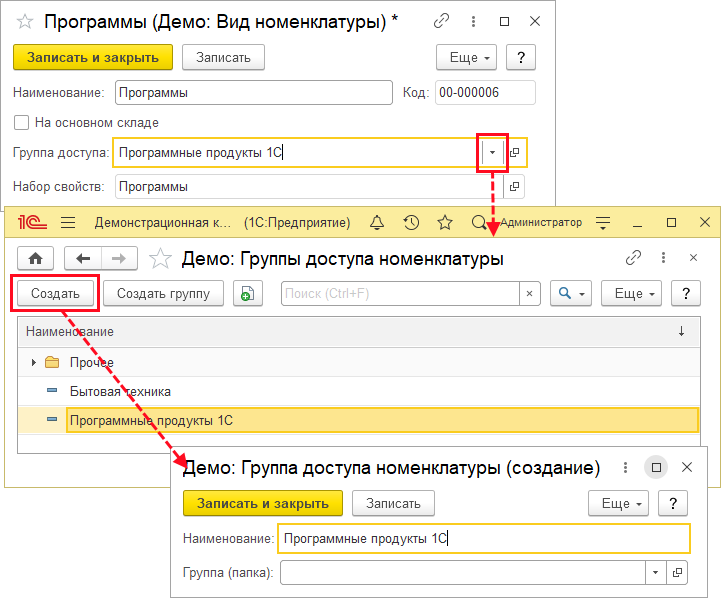Open kebab menu in Группа доступа creation window
The image size is (723, 601).
coord(625,468)
